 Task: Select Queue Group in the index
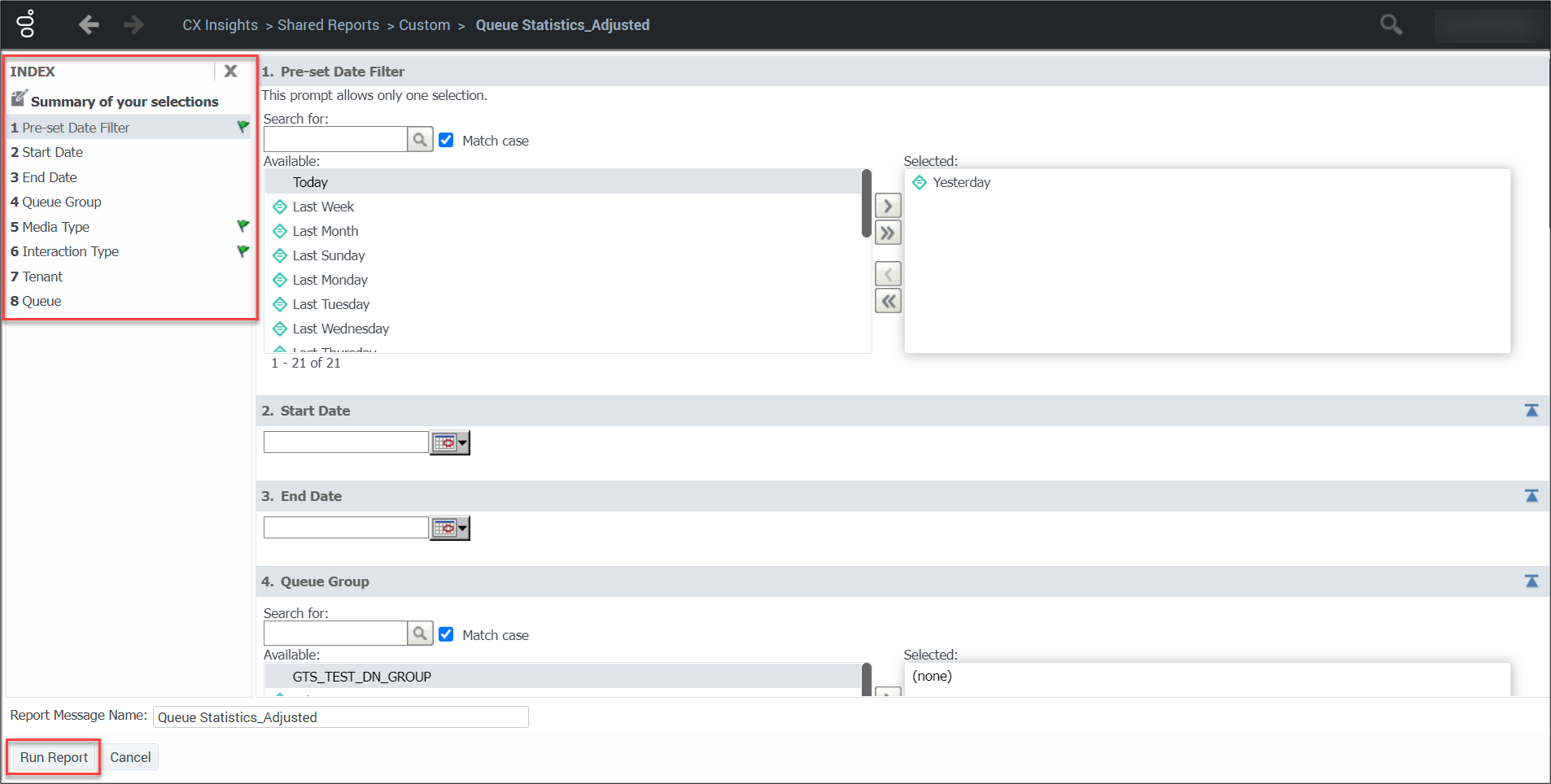pyautogui.click(x=61, y=202)
